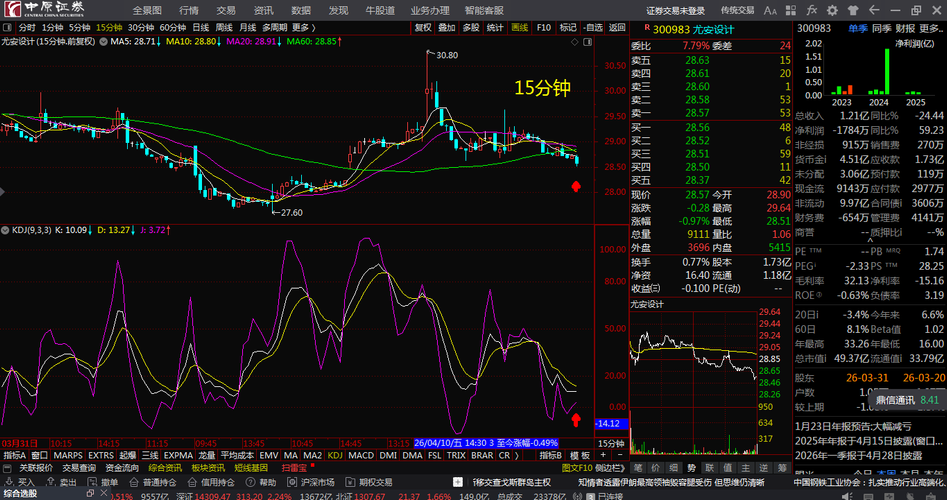Viewport: 947px width, 500px height.
Task: Click 势 tab under mini intraday chart
Action: 692,467
